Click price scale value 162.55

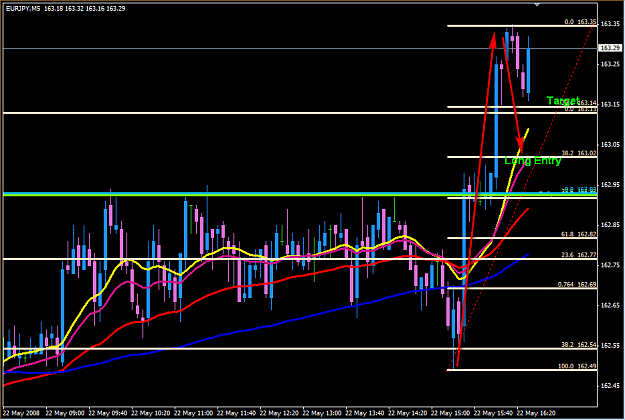[610, 345]
